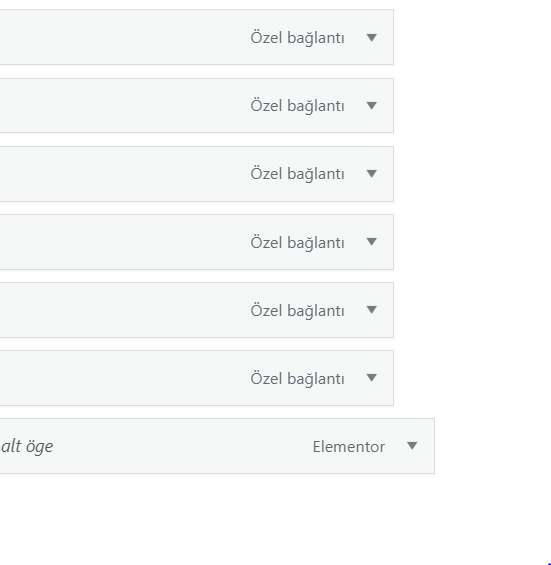Expand the Elementor menu item arrow
The image size is (551, 565).
[x=412, y=446]
